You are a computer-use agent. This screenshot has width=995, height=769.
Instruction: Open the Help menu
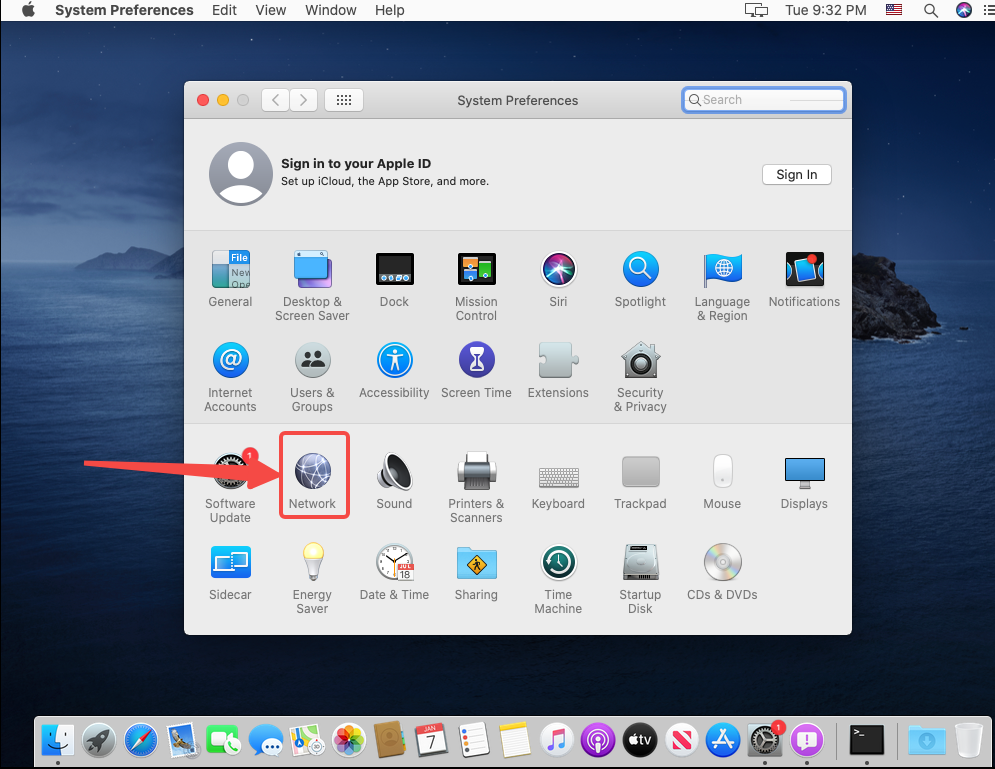click(x=390, y=10)
